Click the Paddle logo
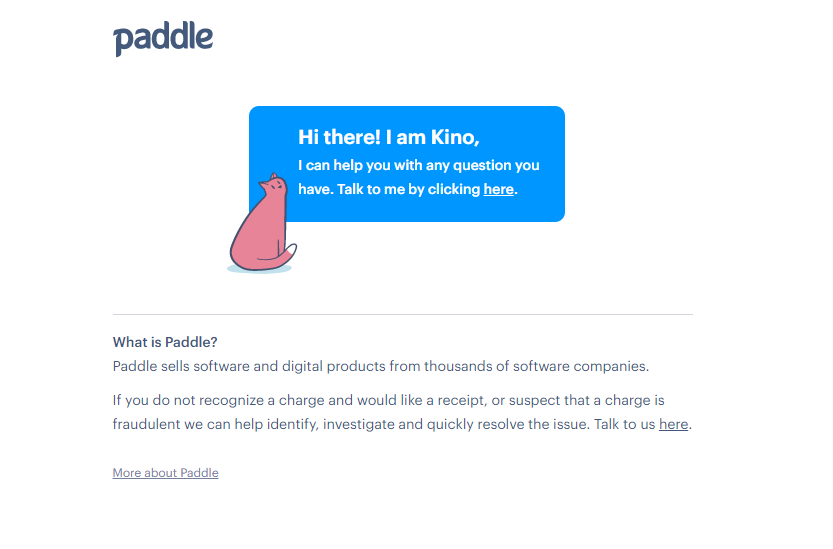This screenshot has width=833, height=549. coord(163,38)
